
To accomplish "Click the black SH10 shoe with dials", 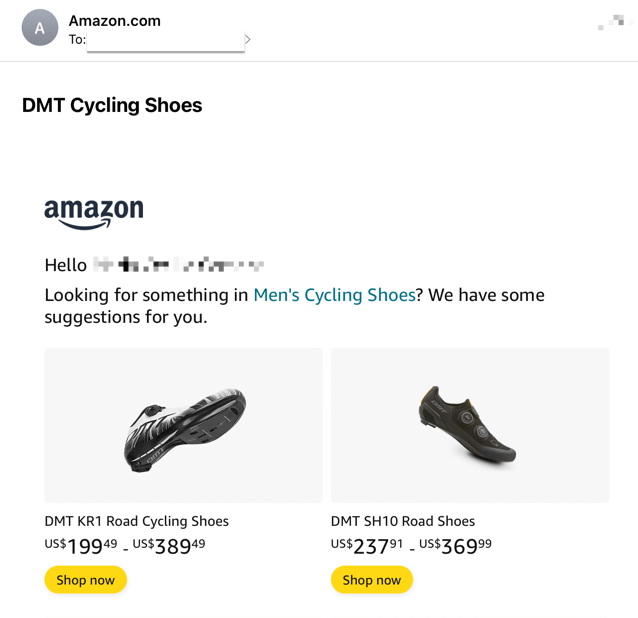I will coord(468,424).
